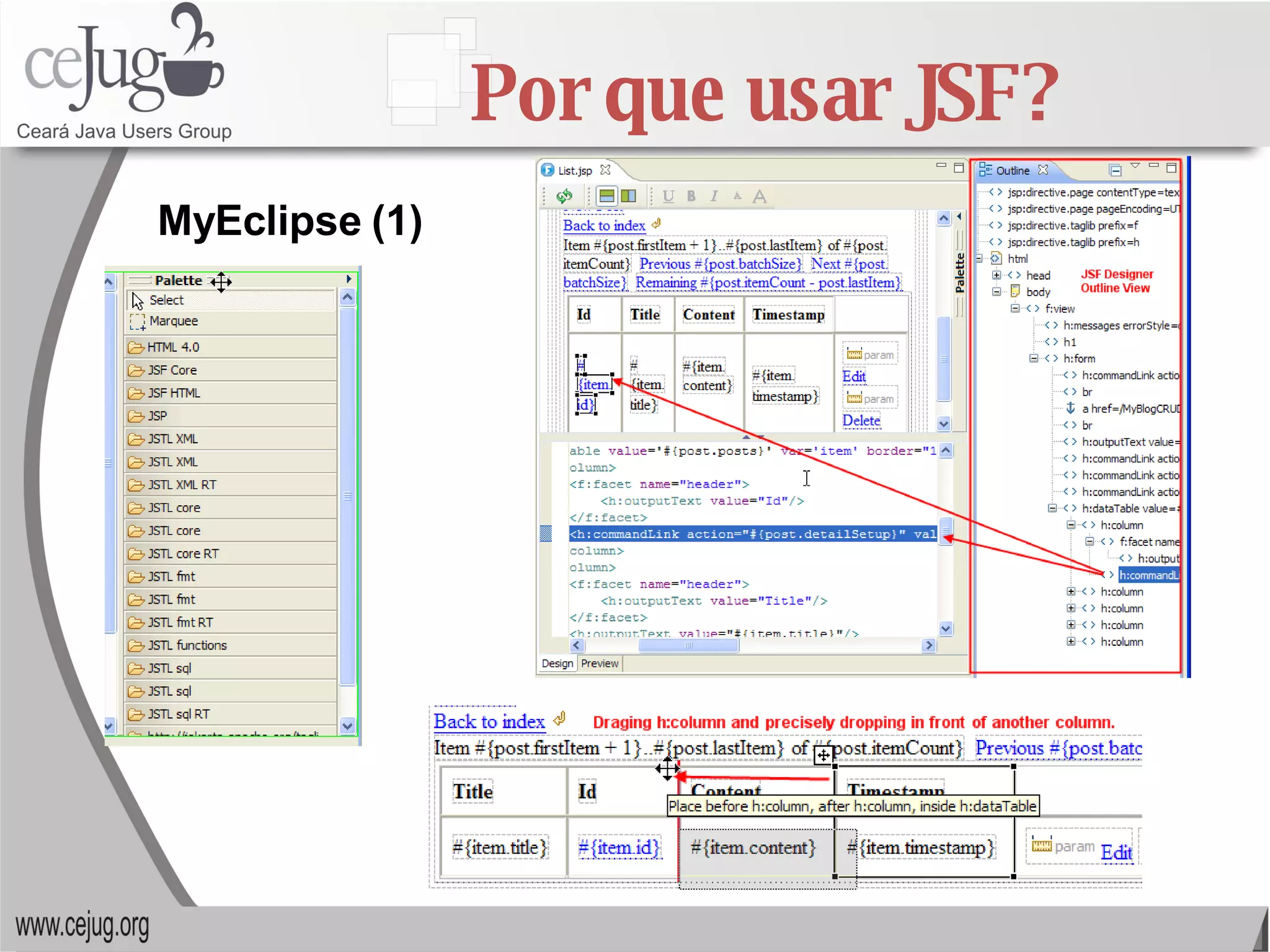This screenshot has height=952, width=1270.
Task: Collapse the body node in Outline
Action: 997,292
